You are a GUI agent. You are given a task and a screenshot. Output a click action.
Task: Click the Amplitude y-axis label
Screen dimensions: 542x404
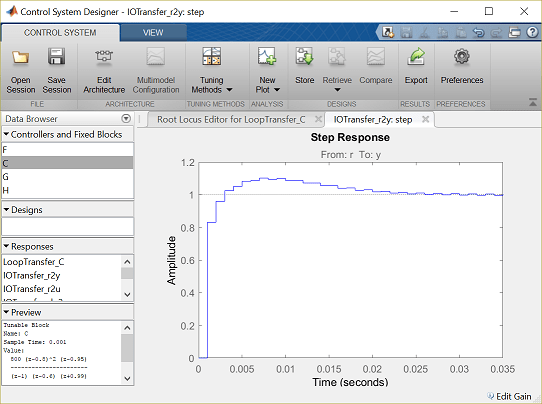(171, 260)
